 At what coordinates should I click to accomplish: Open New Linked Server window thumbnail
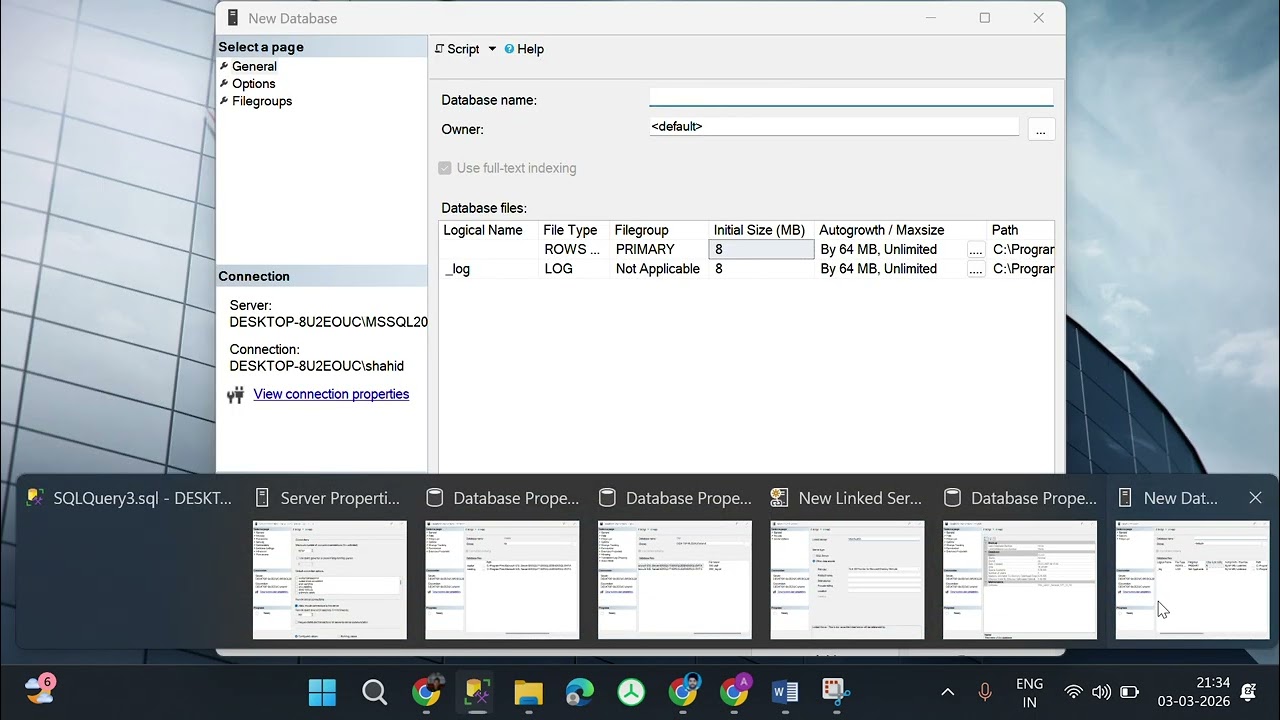(847, 580)
